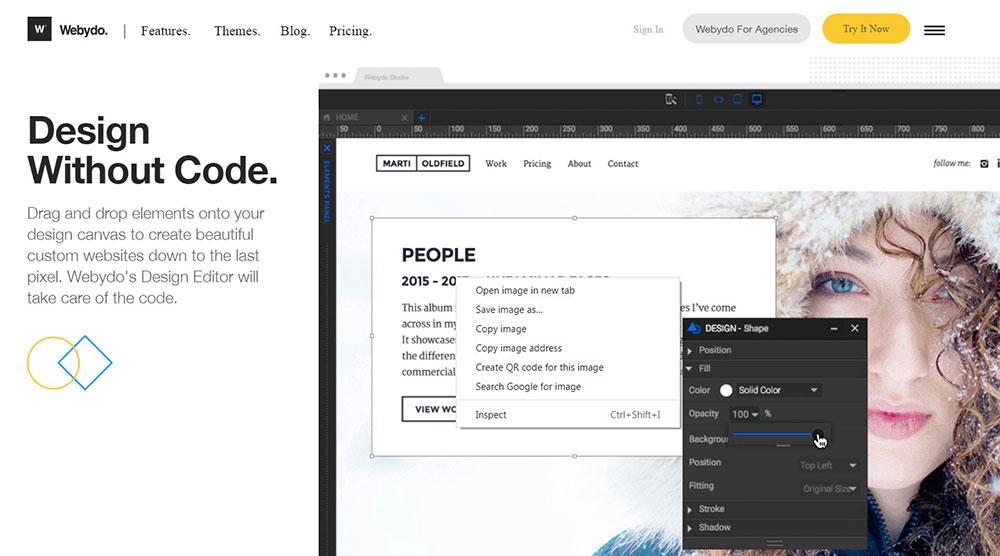Click the bottom-center selection handle of the shape
Screen dimensions: 1000x556
[x=575, y=456]
